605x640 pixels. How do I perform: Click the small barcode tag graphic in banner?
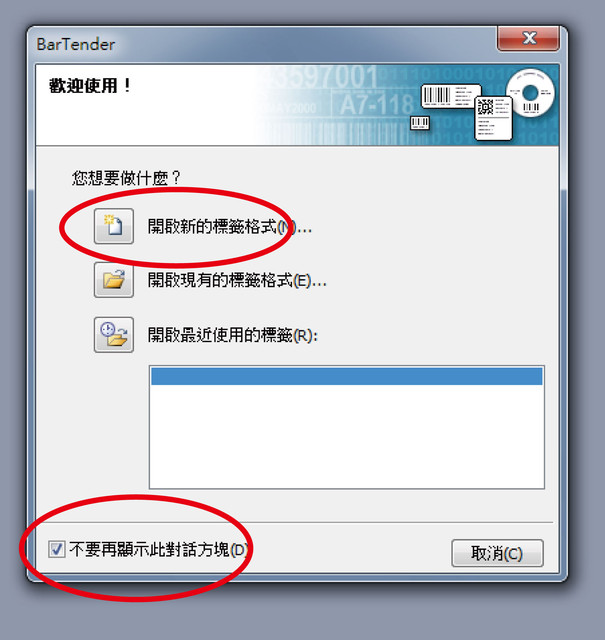[420, 123]
